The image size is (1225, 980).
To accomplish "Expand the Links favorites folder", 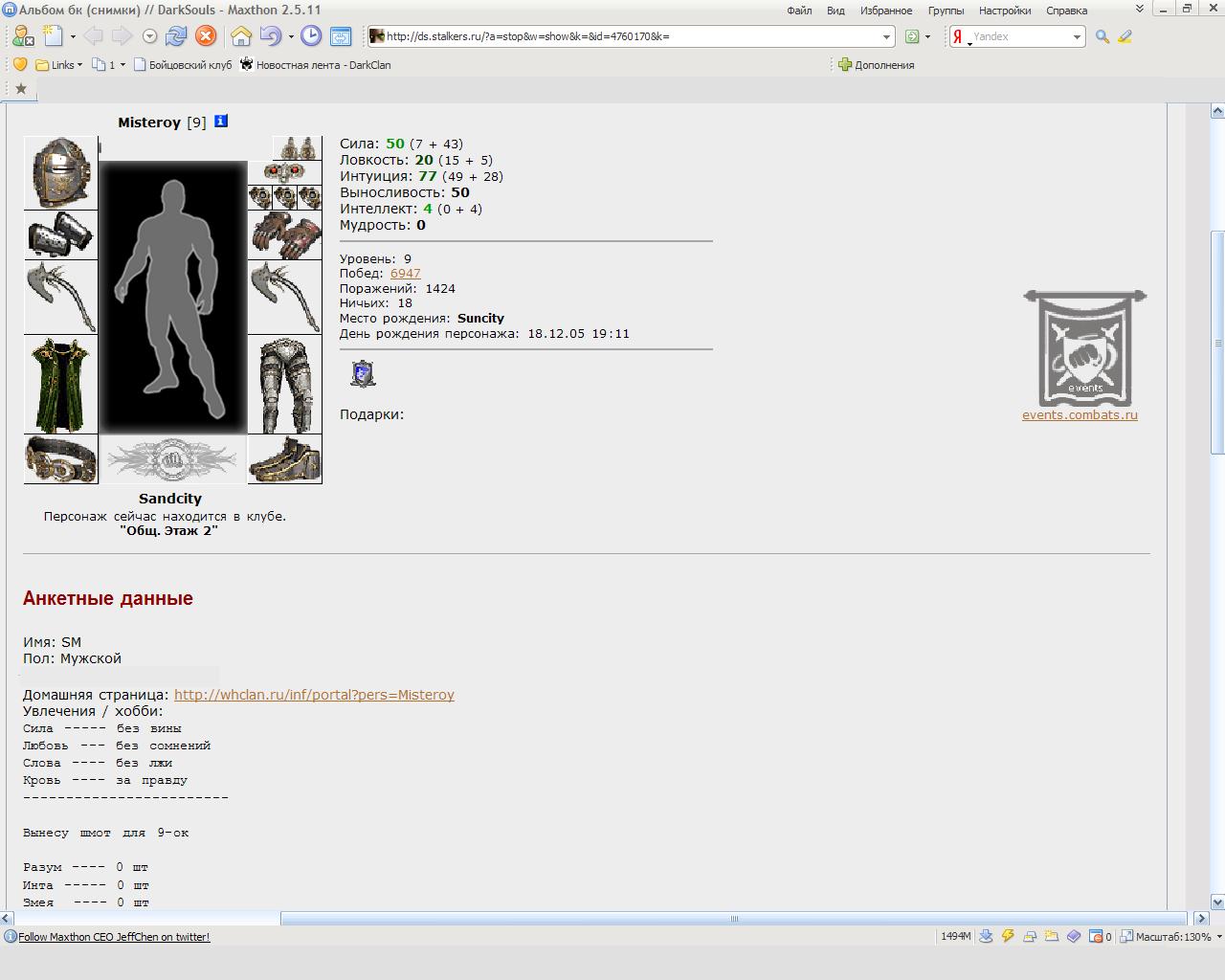I will click(x=58, y=65).
